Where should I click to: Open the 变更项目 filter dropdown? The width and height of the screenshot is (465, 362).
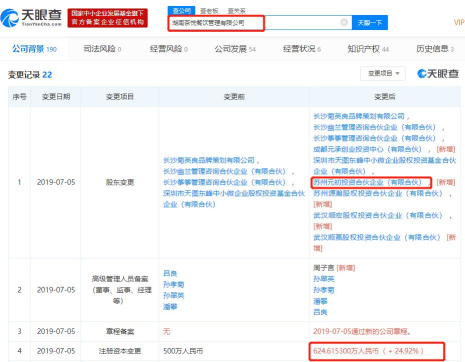click(383, 74)
